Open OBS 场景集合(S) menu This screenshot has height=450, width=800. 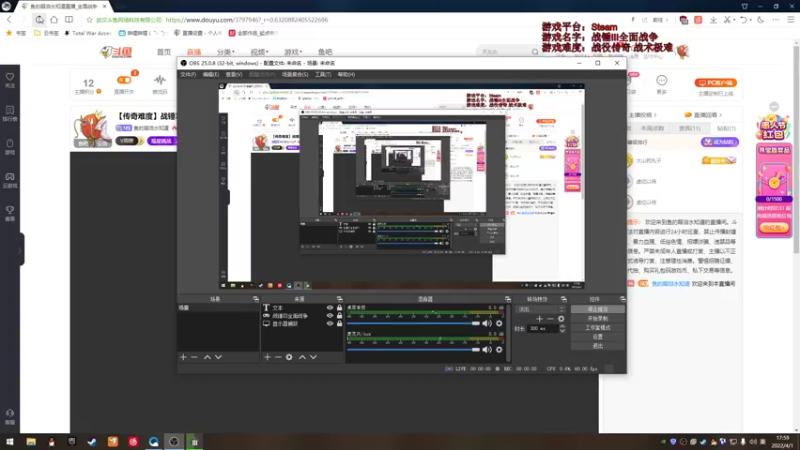(295, 74)
